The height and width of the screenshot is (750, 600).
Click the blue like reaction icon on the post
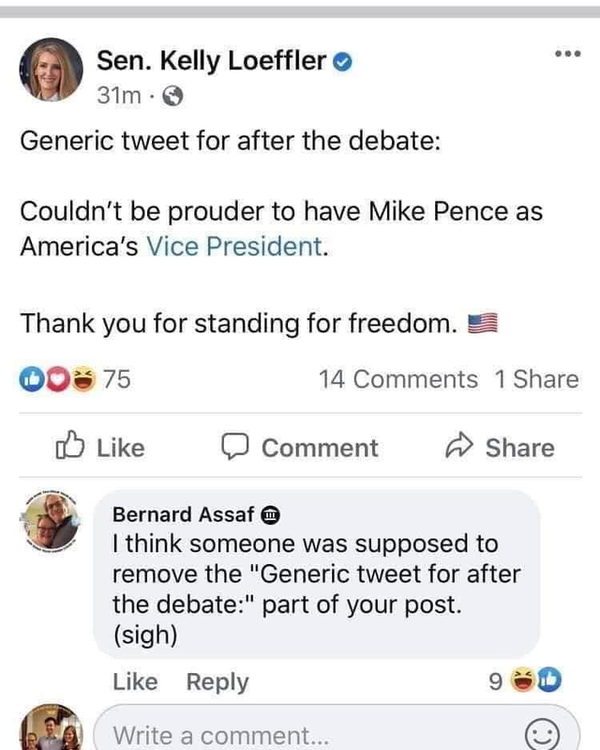pyautogui.click(x=31, y=379)
